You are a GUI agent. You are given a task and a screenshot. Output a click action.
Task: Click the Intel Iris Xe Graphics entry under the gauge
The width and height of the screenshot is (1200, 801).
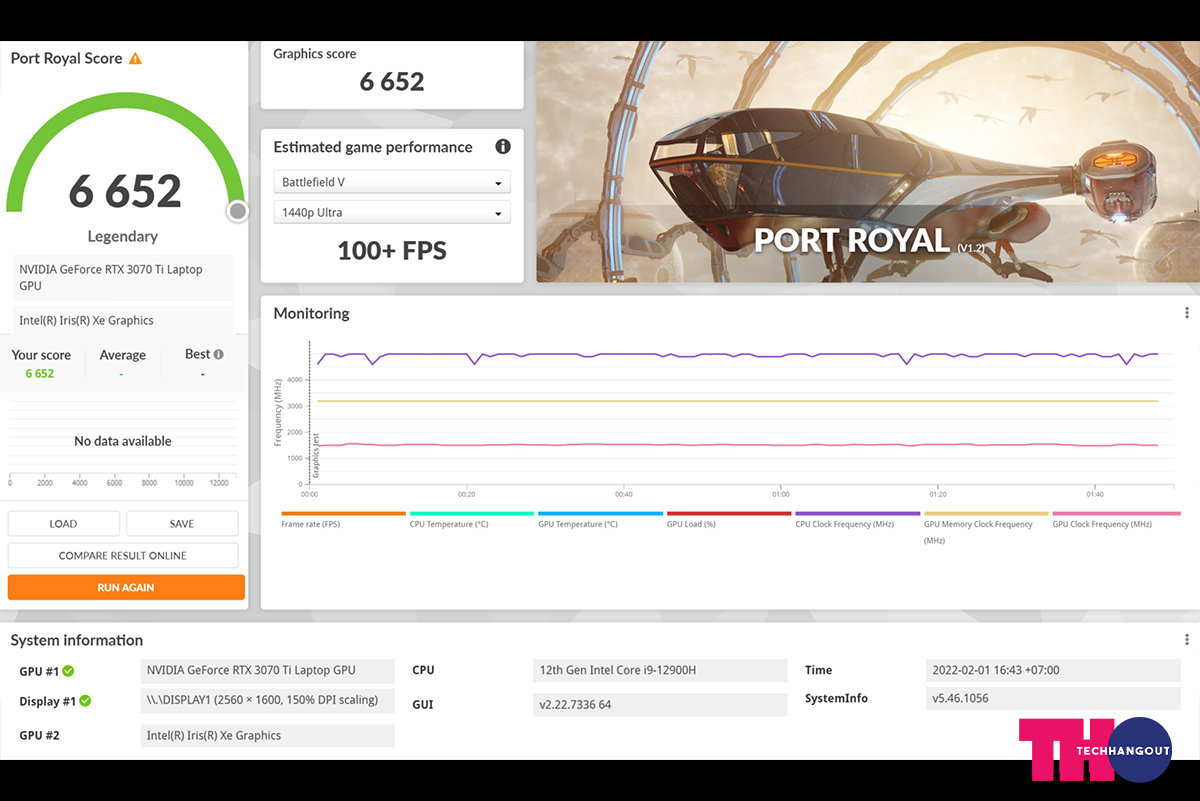pyautogui.click(x=123, y=321)
